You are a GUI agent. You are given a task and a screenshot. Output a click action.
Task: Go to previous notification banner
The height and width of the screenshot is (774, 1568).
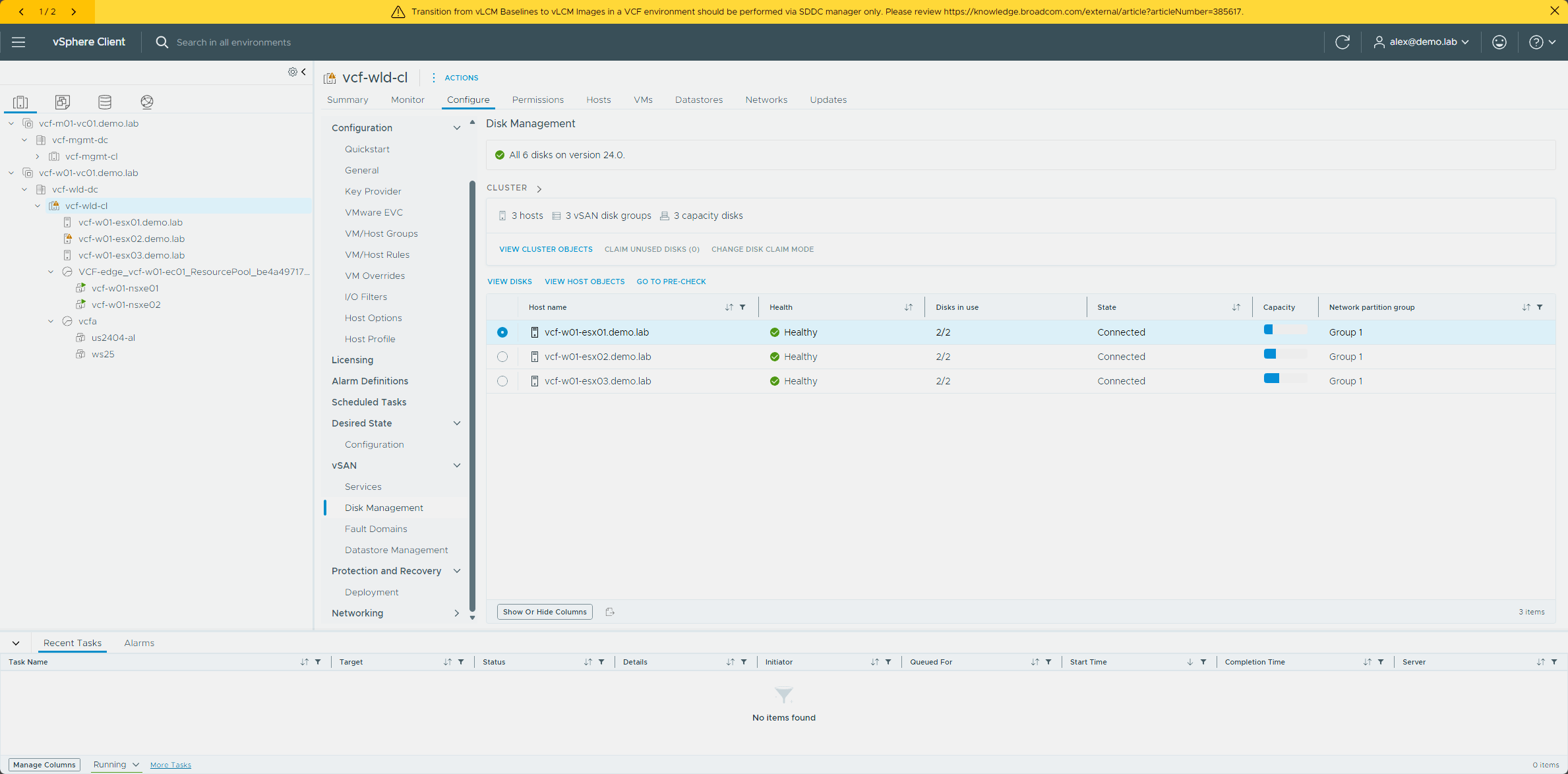(21, 12)
